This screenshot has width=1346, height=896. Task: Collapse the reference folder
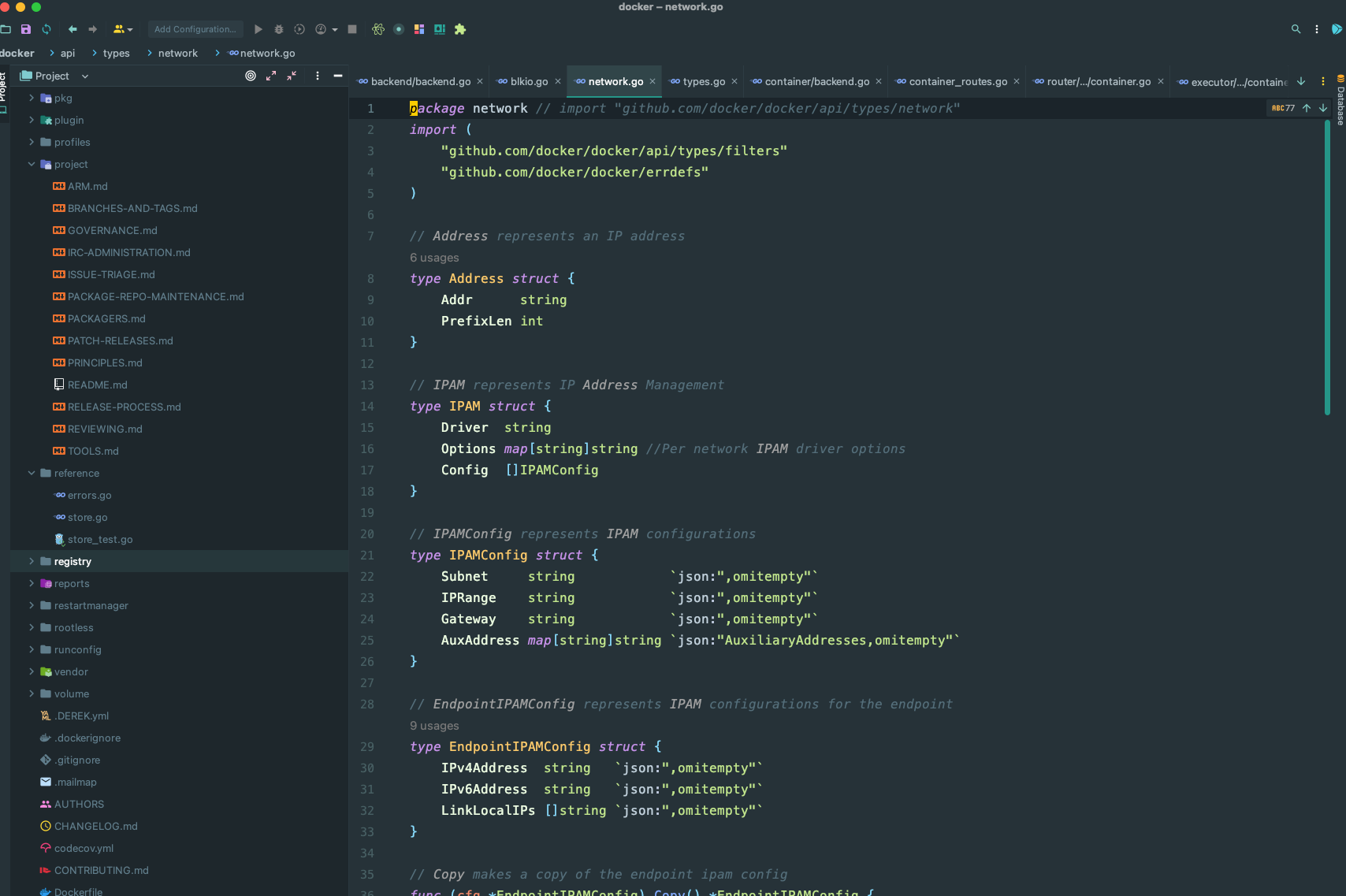coord(32,473)
